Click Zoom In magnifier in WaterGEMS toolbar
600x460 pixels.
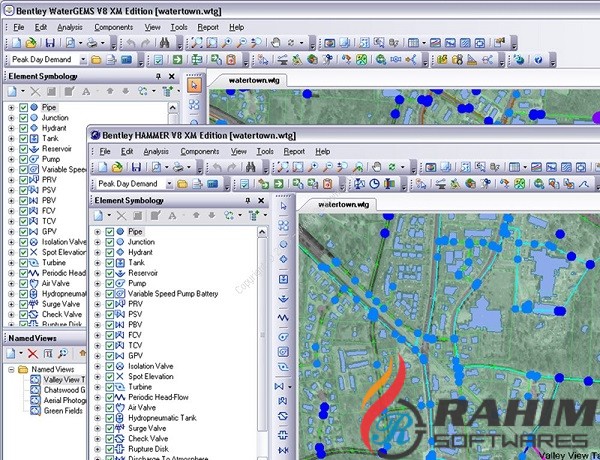227,42
